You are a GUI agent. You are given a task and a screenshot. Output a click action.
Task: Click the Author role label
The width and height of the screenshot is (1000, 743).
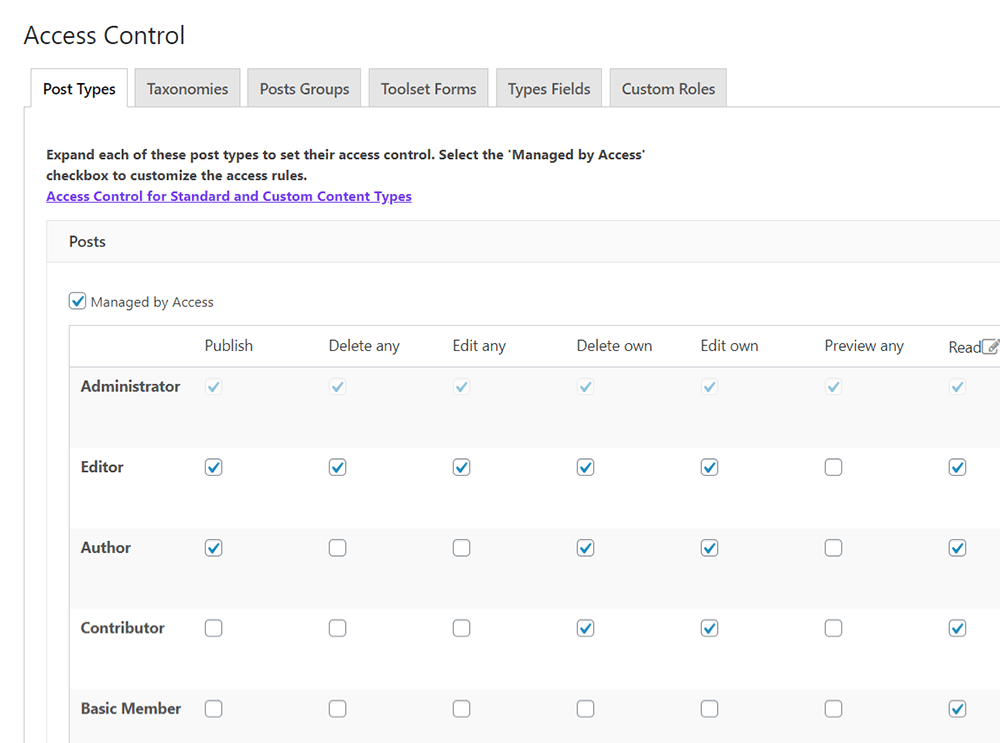[x=106, y=547]
